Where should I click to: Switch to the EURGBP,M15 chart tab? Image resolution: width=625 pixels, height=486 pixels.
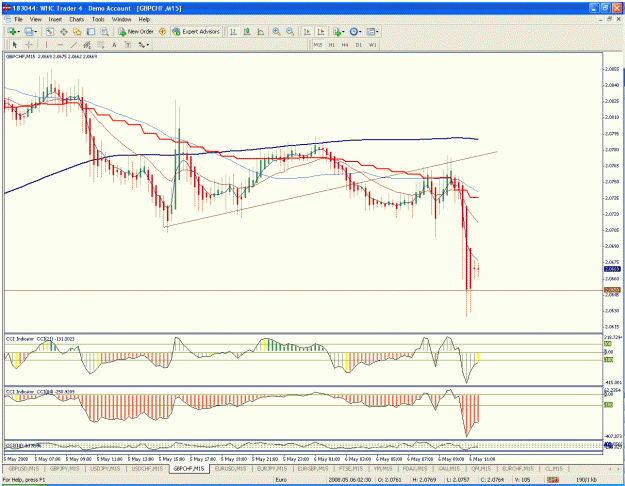pyautogui.click(x=313, y=469)
